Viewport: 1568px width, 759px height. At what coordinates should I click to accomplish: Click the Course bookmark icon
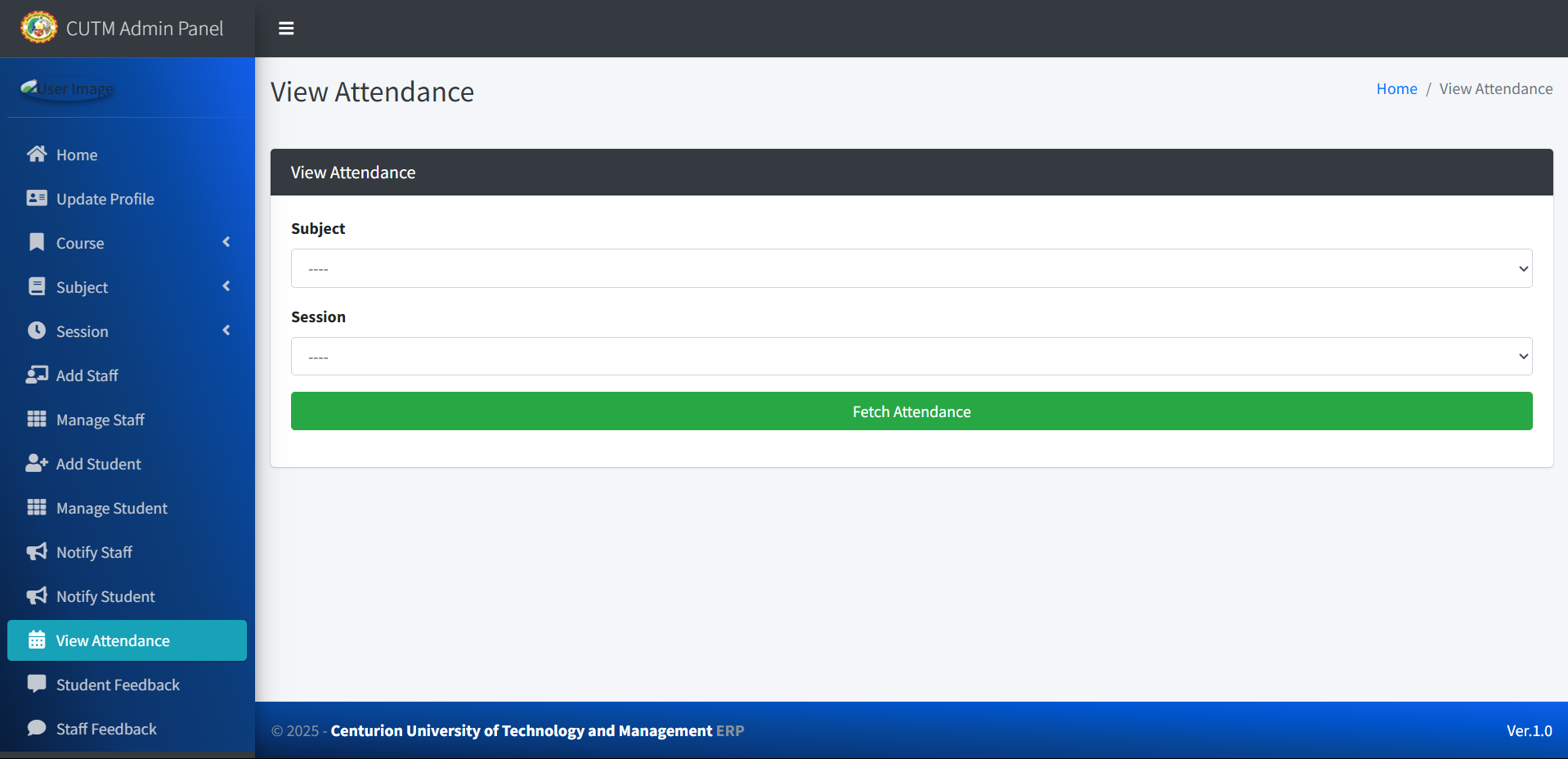pyautogui.click(x=37, y=242)
